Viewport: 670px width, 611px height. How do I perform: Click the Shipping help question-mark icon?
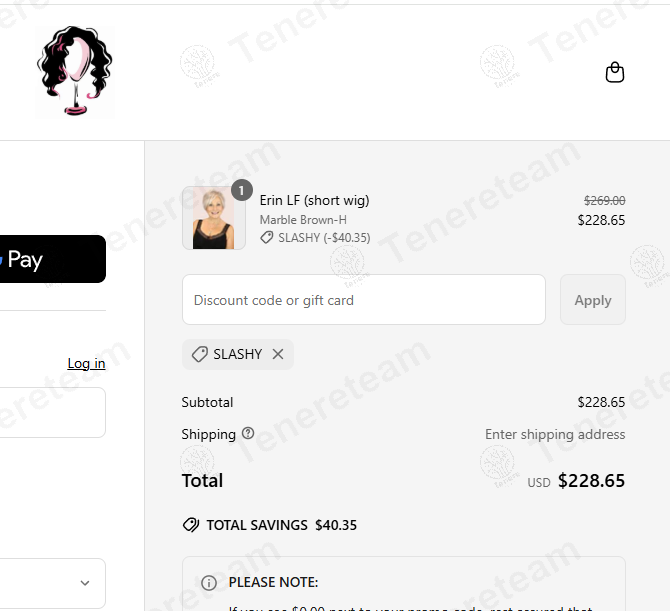coord(248,434)
